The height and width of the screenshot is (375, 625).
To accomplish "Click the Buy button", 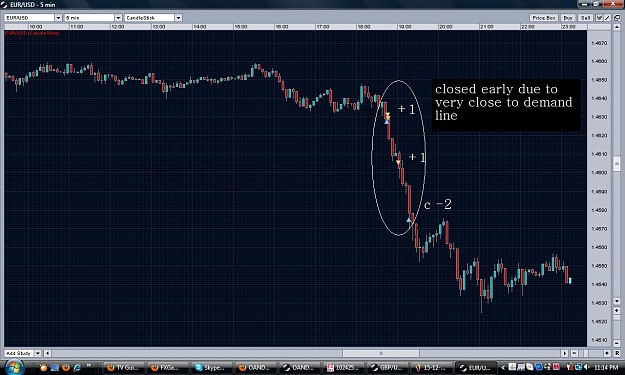I will tap(568, 18).
